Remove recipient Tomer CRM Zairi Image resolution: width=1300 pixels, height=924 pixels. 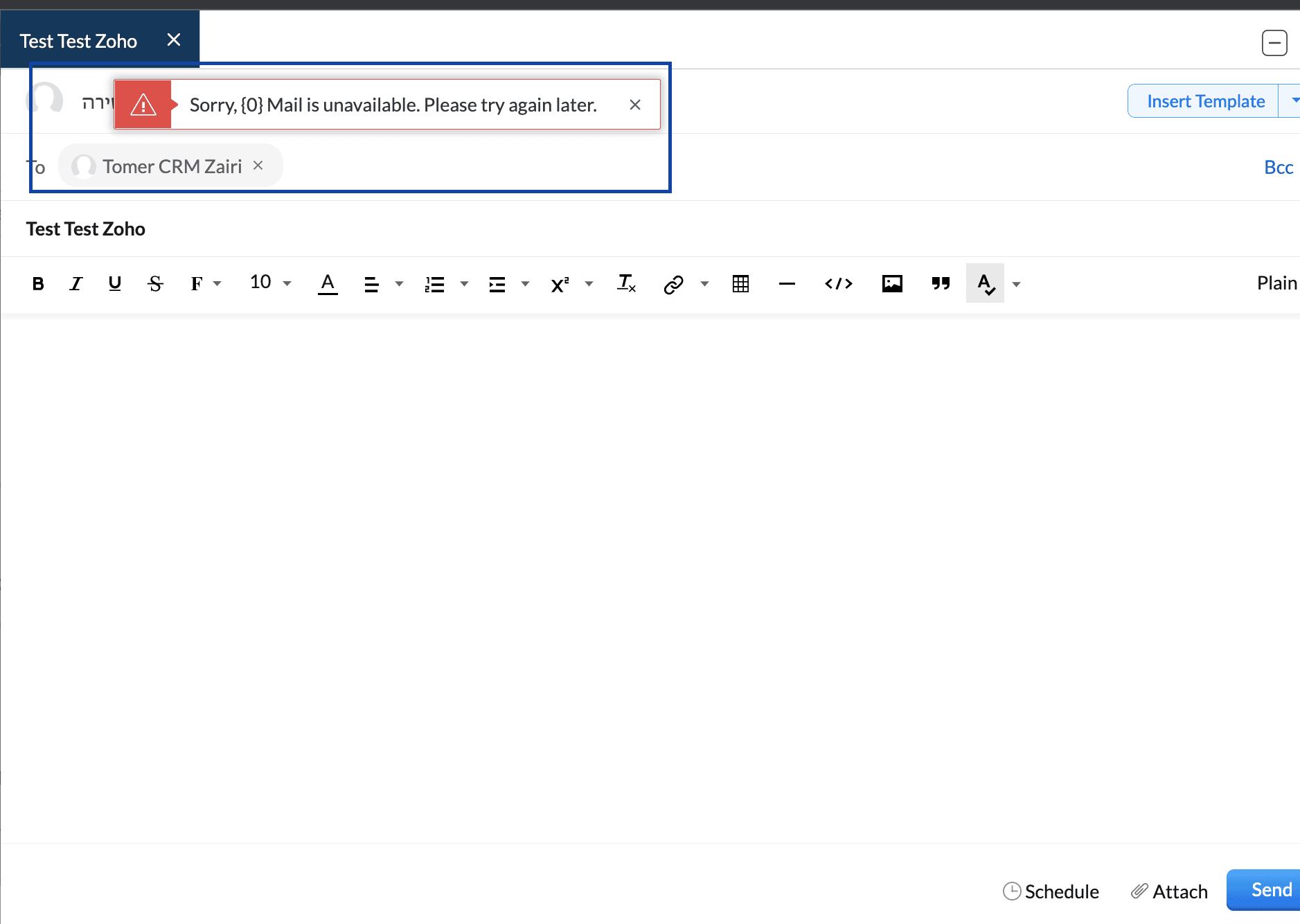click(258, 166)
